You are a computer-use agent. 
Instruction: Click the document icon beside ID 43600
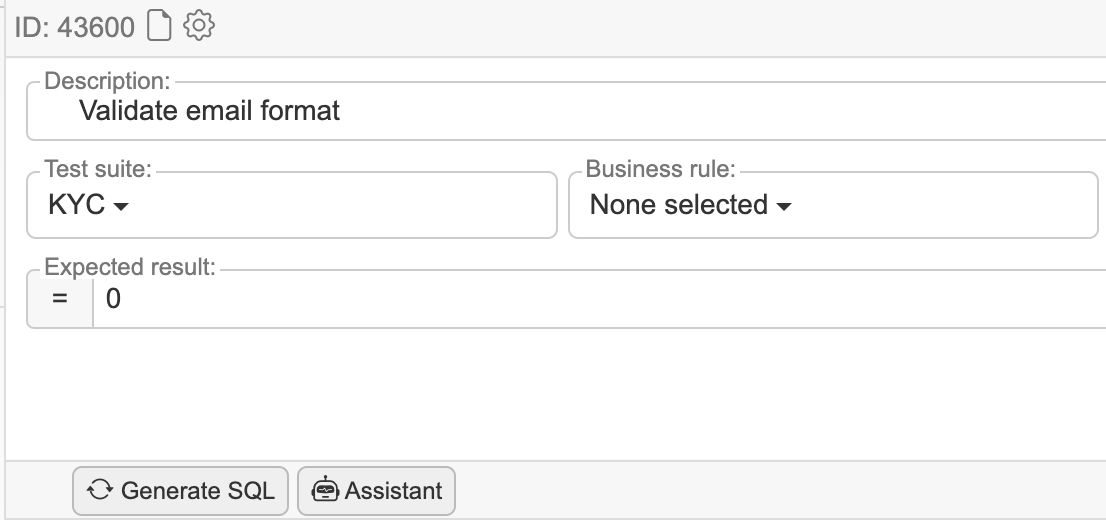pyautogui.click(x=158, y=27)
